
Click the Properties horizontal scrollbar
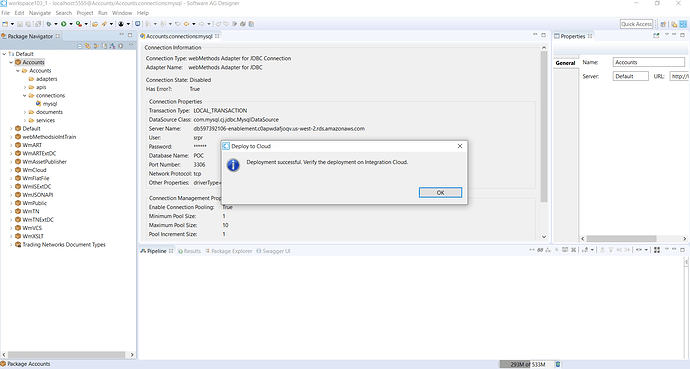(x=621, y=238)
